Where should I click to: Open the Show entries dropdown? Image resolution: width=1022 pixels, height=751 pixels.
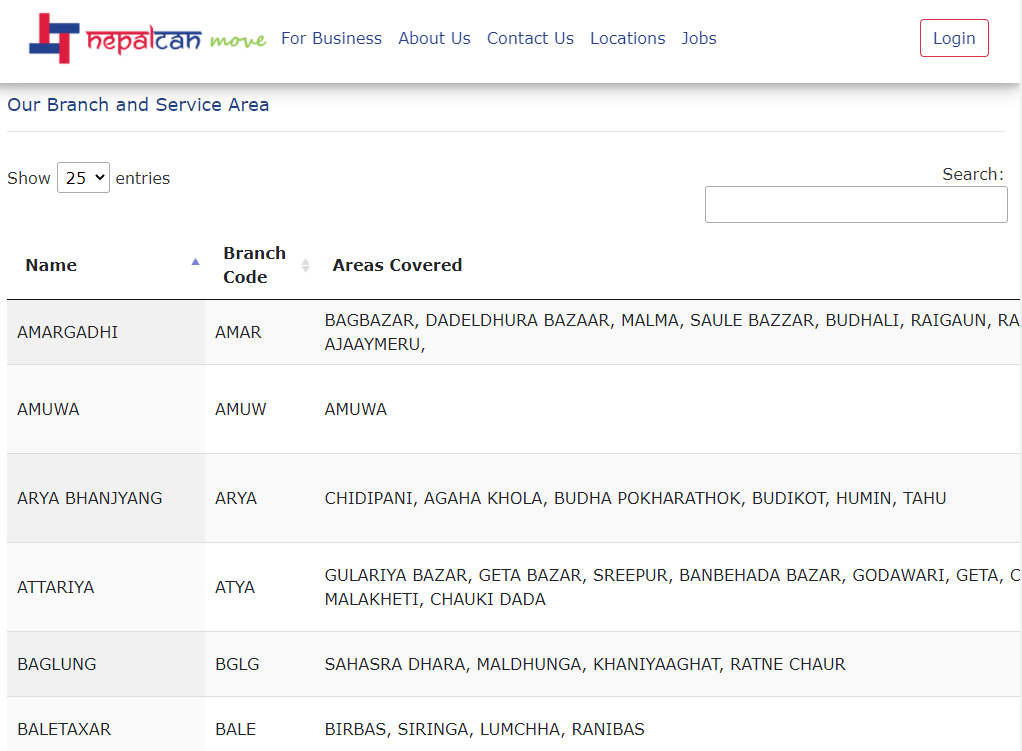pyautogui.click(x=83, y=178)
